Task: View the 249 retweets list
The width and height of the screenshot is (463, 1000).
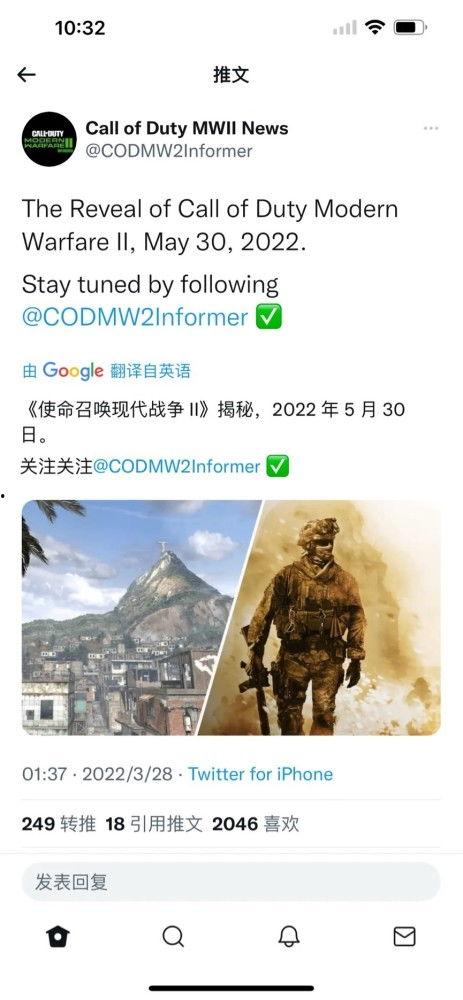Action: [x=59, y=824]
